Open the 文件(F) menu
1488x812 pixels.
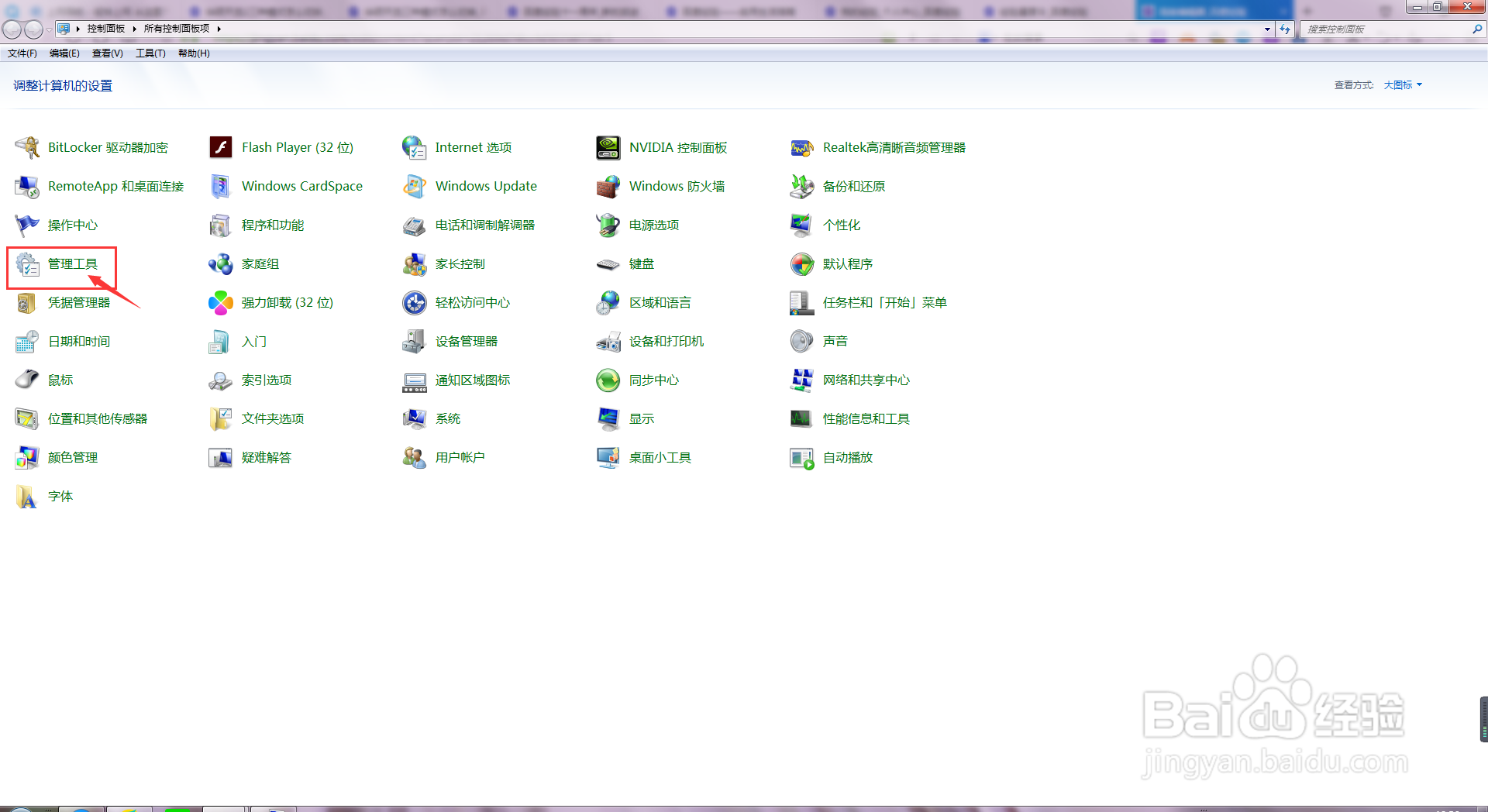point(22,53)
